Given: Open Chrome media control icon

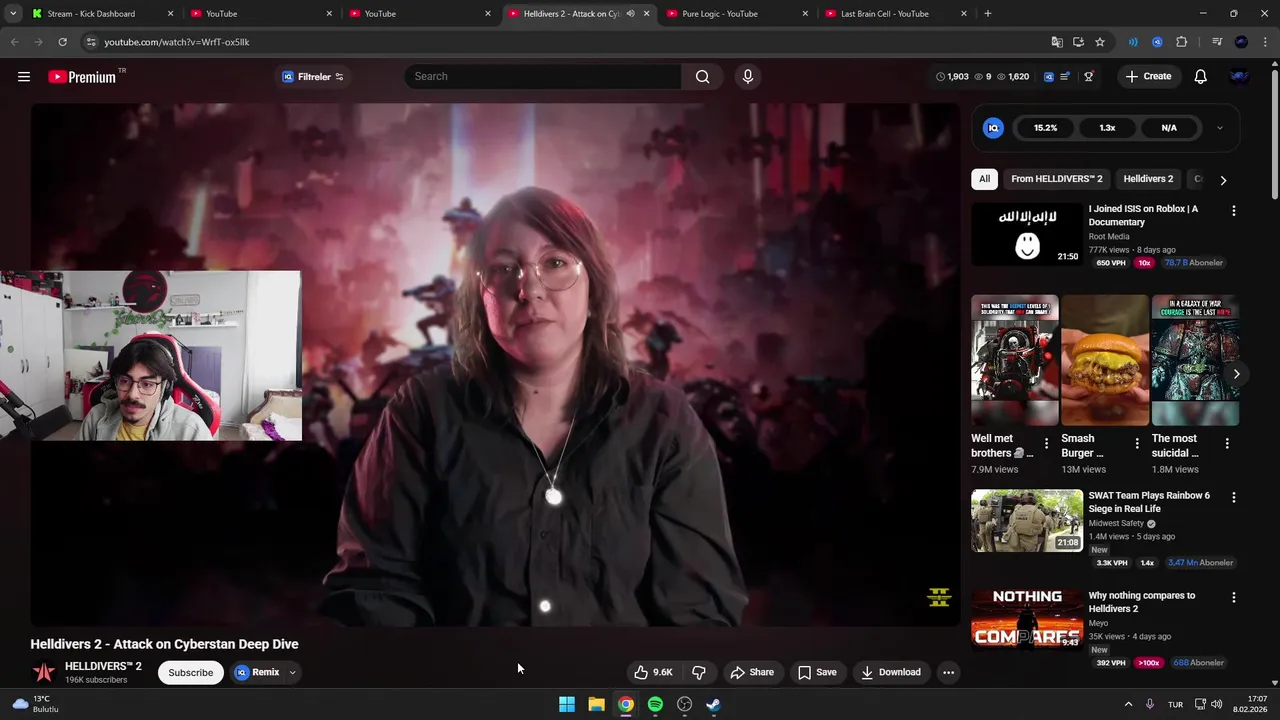Looking at the screenshot, I should coord(1217,42).
